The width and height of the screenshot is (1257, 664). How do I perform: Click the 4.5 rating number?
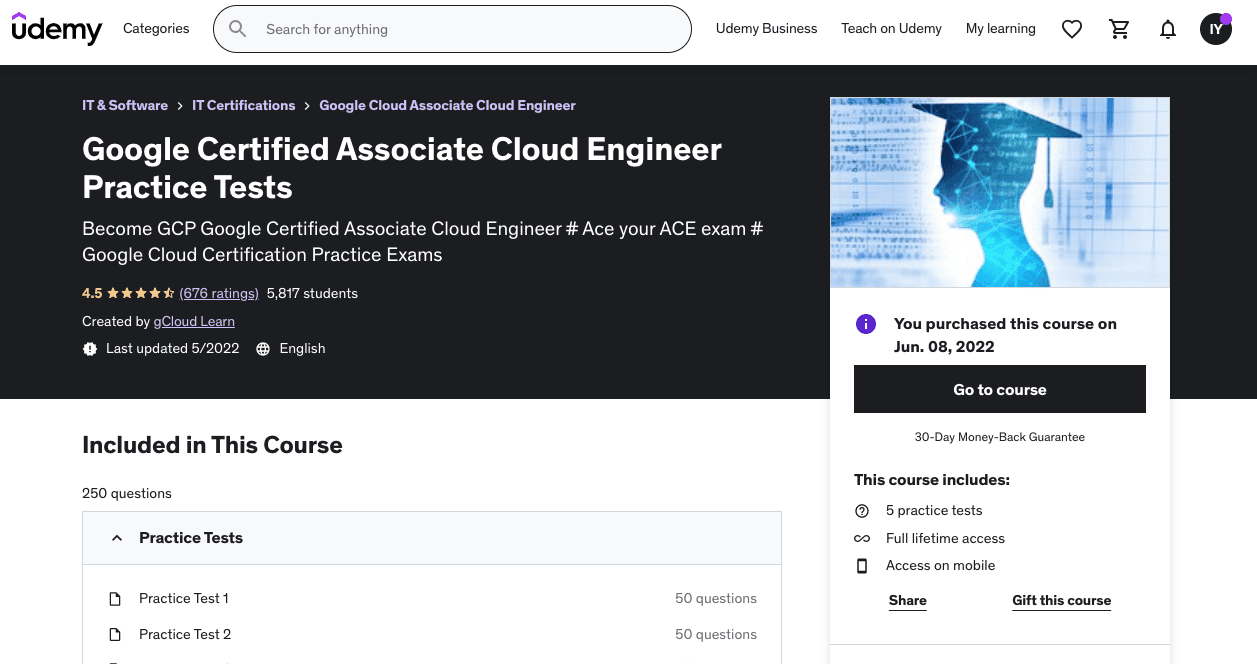(92, 293)
